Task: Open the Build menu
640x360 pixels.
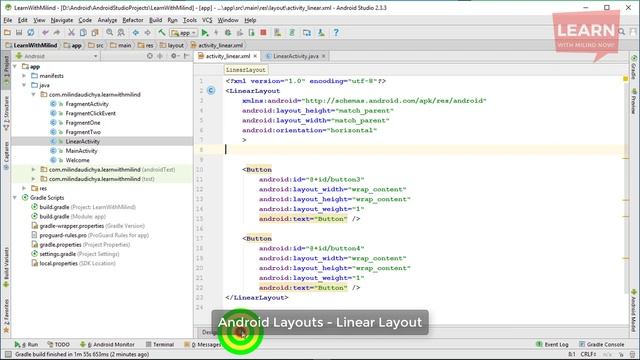Action: [155, 20]
